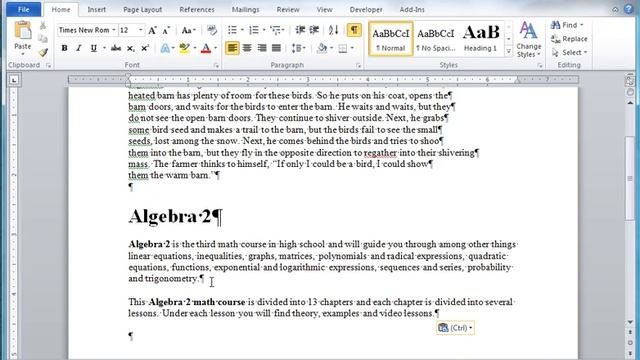Click the Numbering list icon
Viewport: 640px width, 360px height.
[x=254, y=30]
